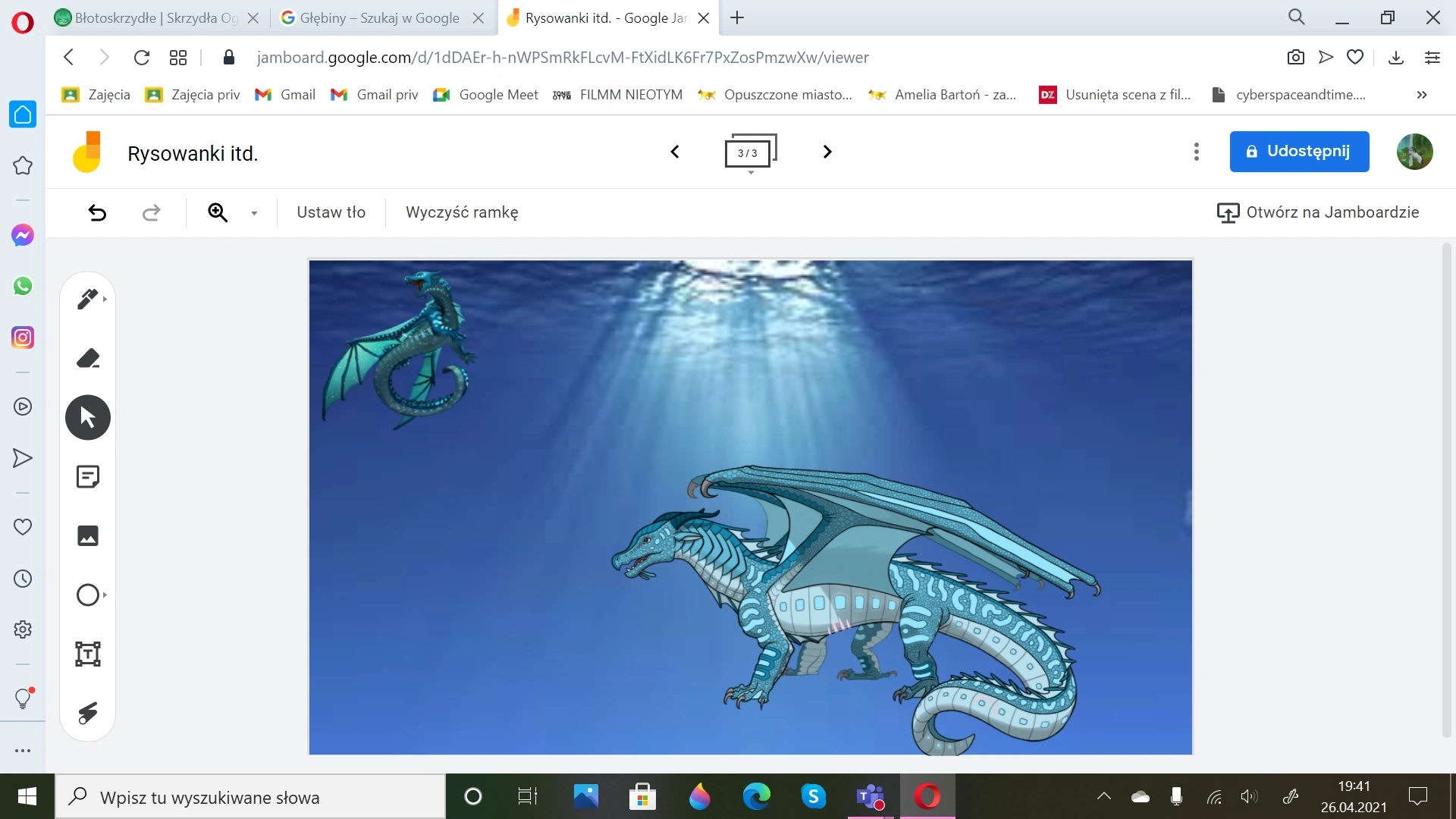Go to the previous frame
The image size is (1456, 819).
tap(675, 152)
